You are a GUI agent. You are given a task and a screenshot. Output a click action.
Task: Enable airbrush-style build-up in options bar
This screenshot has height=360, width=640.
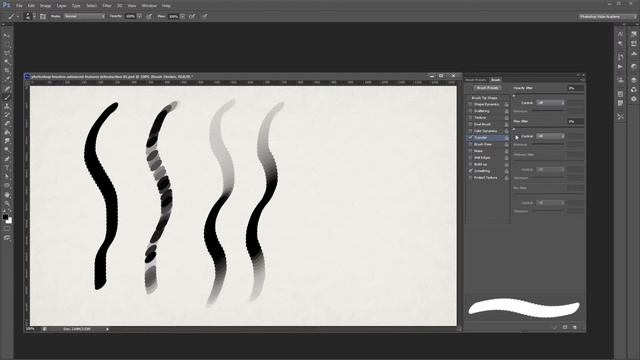192,16
